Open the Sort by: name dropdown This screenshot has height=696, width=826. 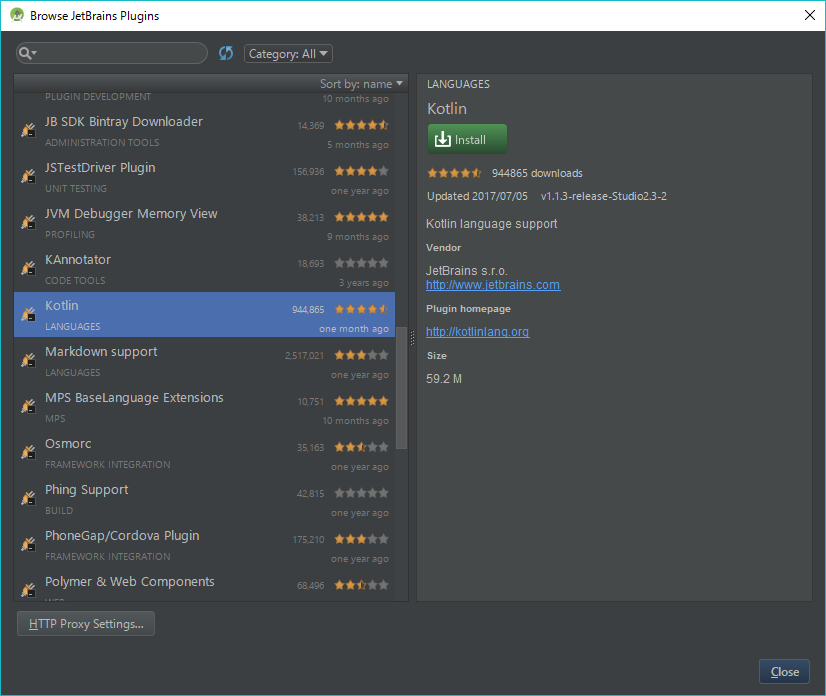[361, 84]
